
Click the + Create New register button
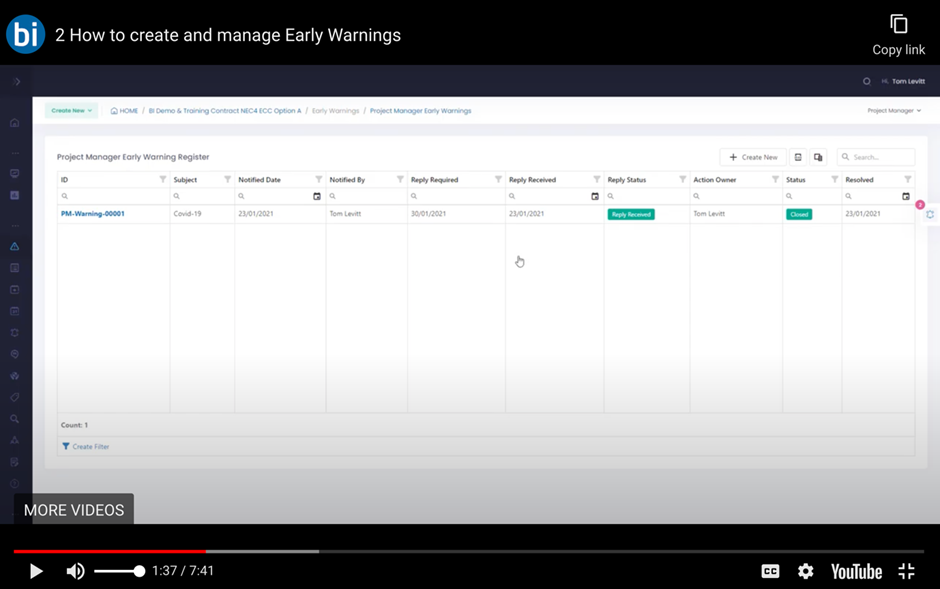(x=753, y=157)
